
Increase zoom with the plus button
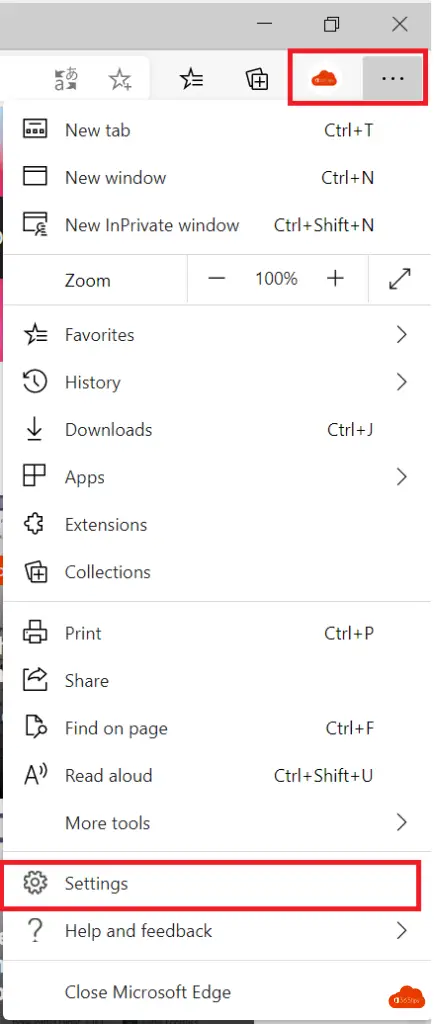point(335,280)
